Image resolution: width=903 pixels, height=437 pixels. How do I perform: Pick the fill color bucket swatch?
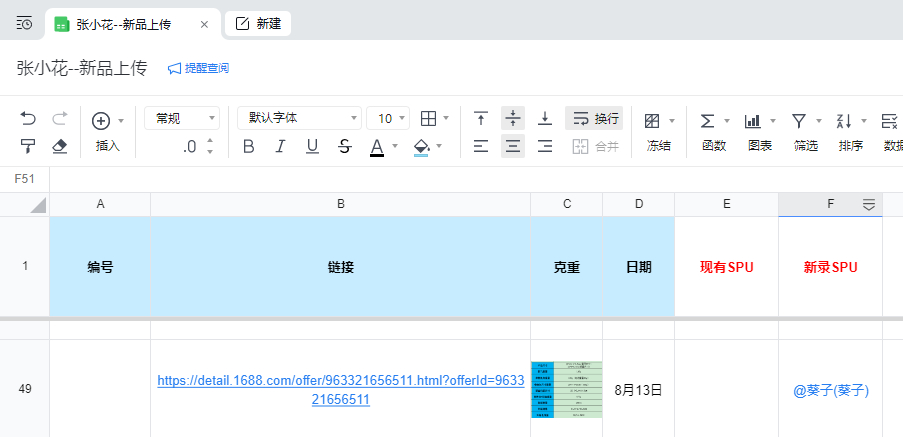(x=421, y=147)
